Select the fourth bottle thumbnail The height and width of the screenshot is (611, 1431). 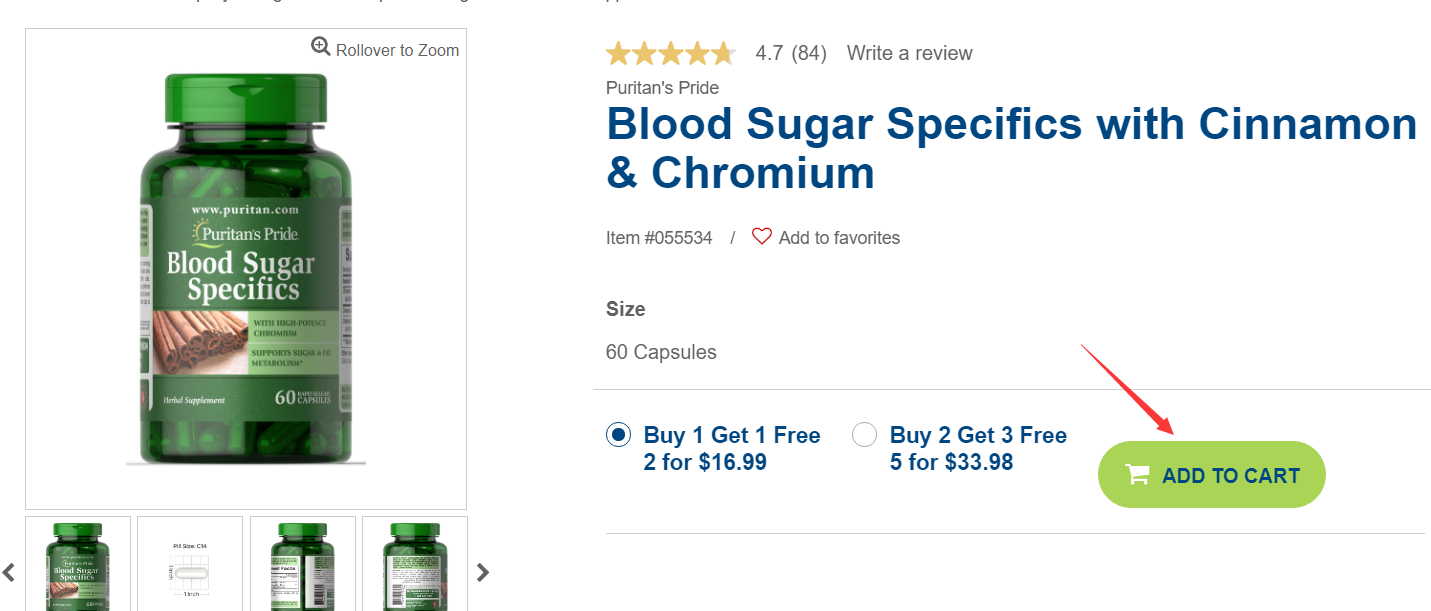click(415, 565)
